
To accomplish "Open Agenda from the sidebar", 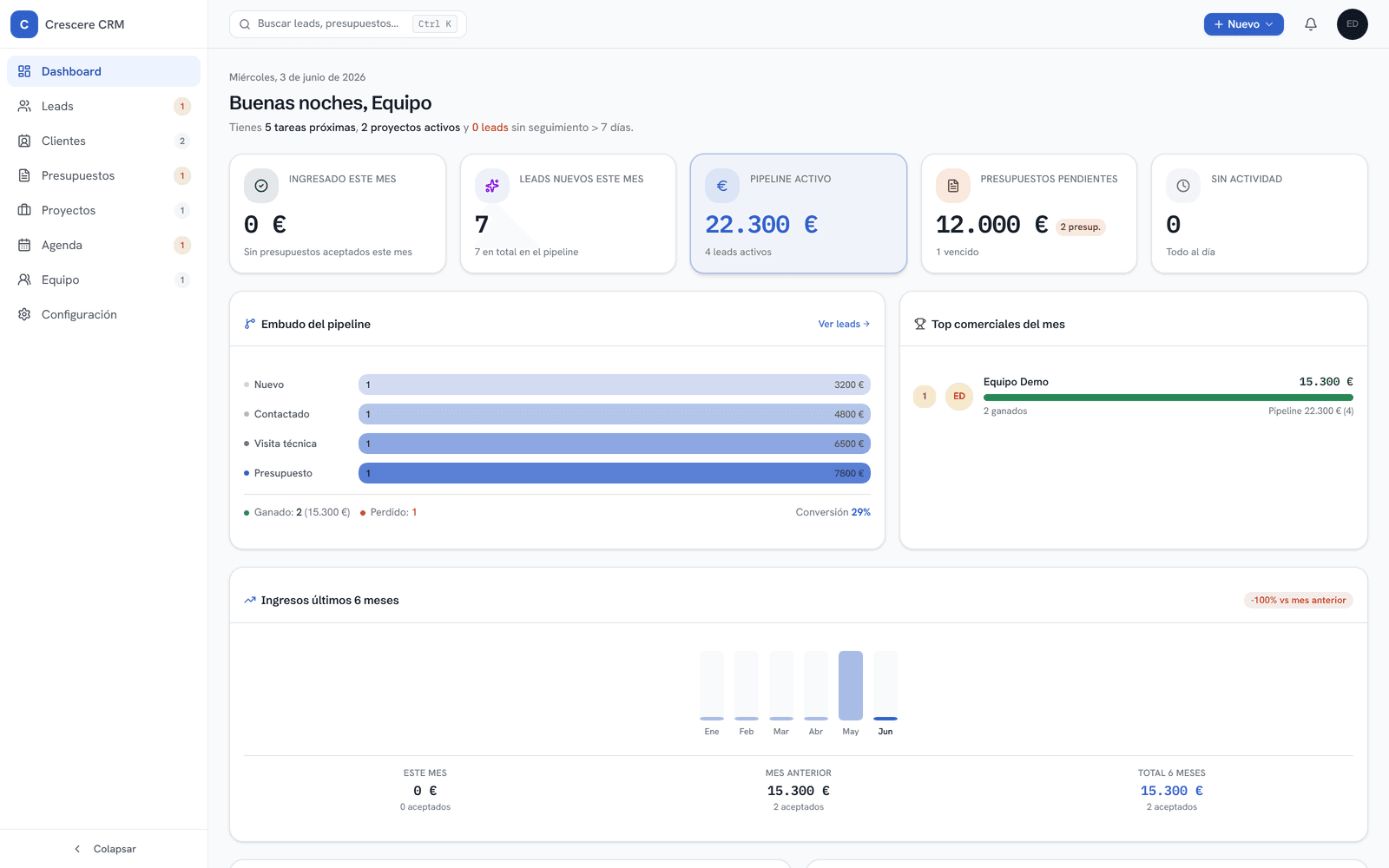I will [x=103, y=245].
